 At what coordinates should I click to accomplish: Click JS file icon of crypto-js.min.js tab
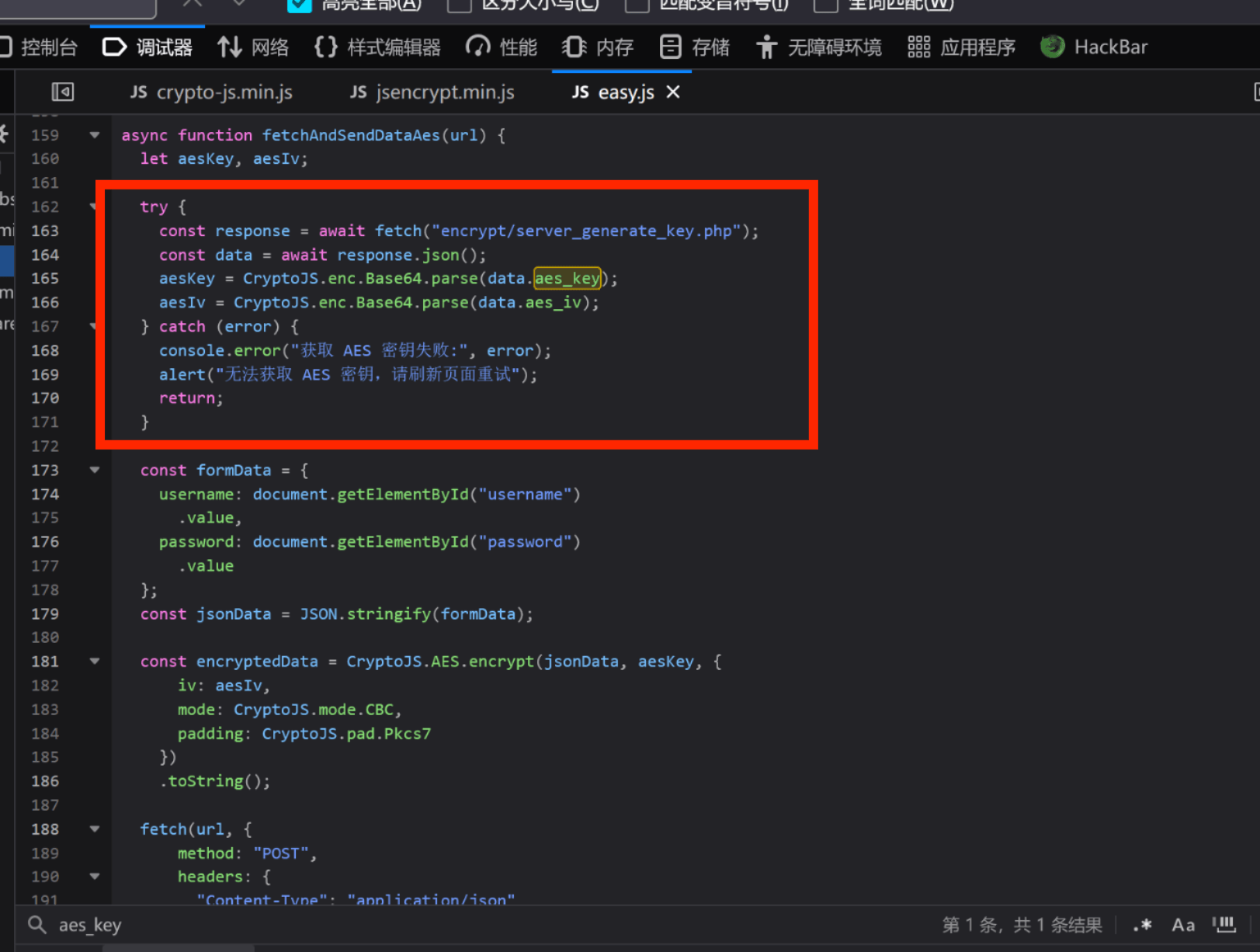[x=139, y=92]
